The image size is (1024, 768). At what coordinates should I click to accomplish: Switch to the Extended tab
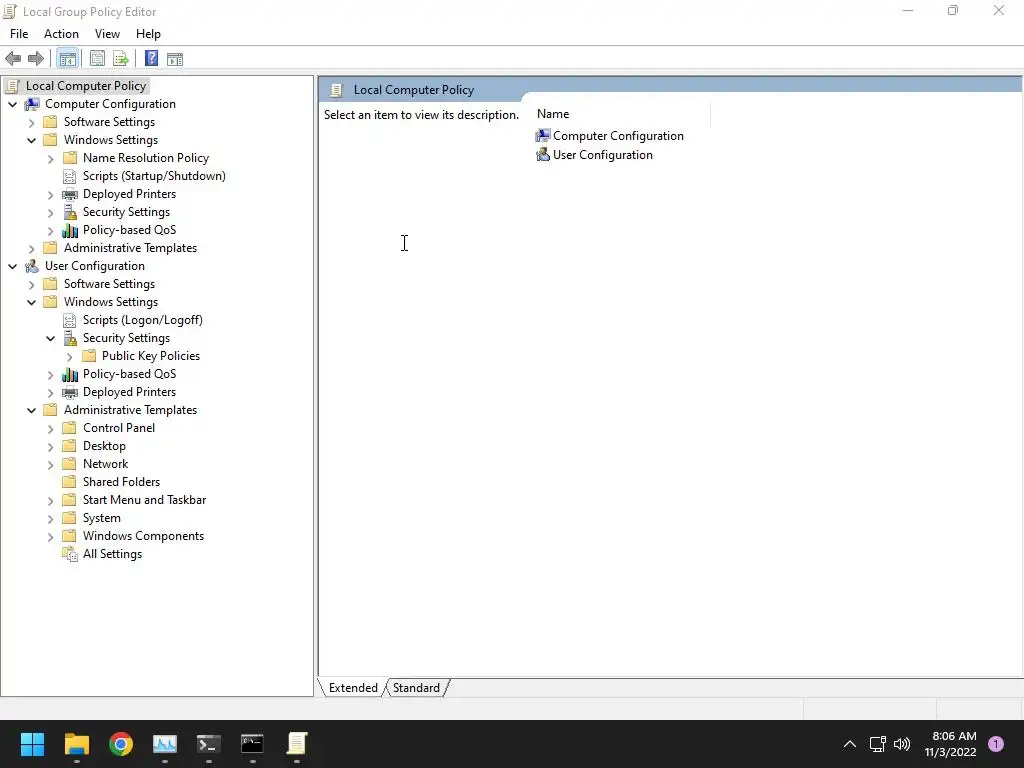click(x=353, y=688)
